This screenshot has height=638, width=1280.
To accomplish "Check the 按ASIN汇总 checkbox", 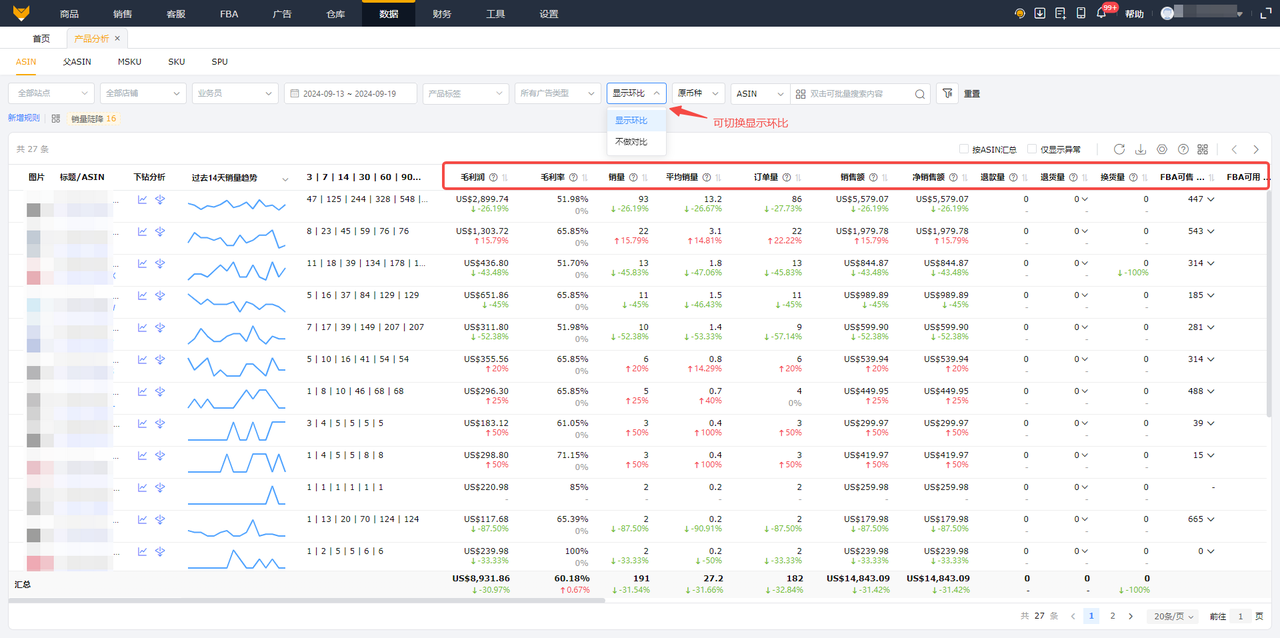I will click(x=964, y=150).
